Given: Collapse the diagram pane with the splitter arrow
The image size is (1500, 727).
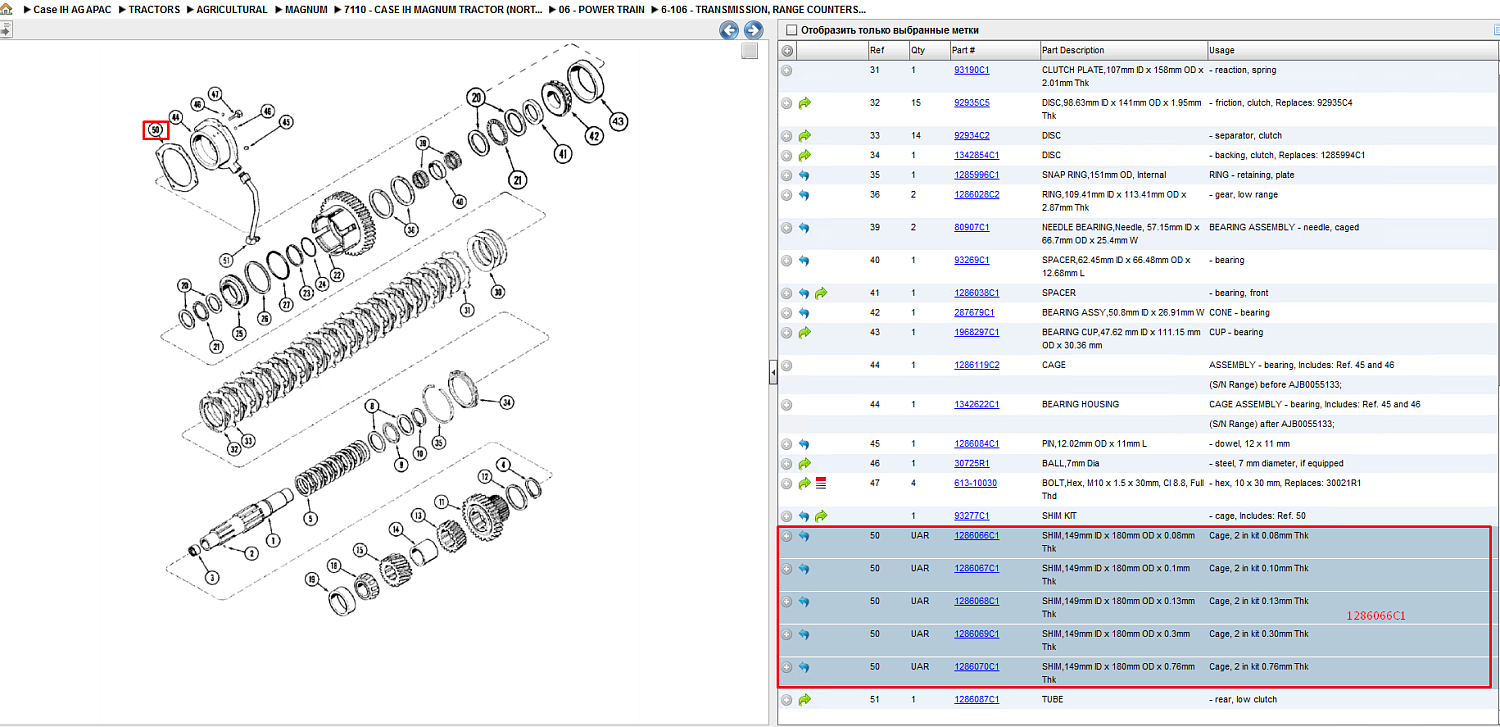Looking at the screenshot, I should point(772,373).
